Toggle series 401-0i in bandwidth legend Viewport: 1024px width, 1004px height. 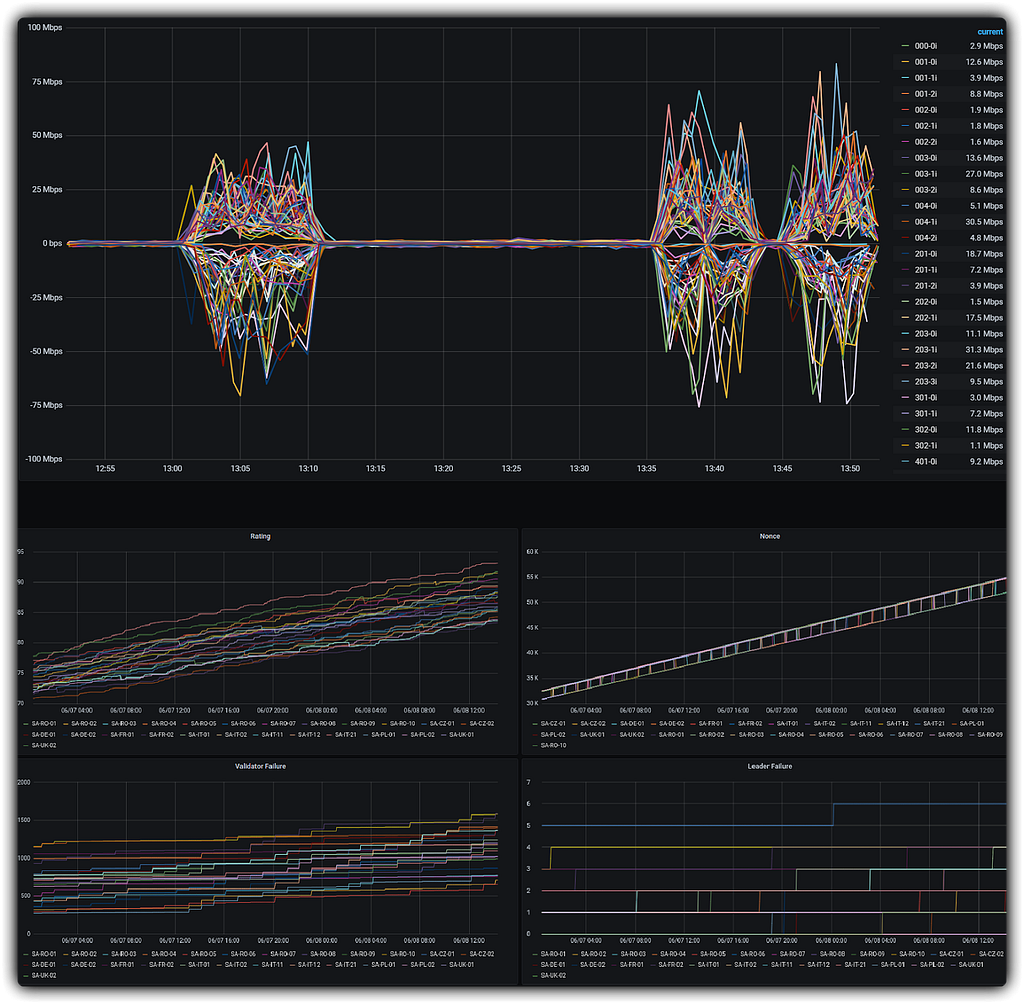925,462
